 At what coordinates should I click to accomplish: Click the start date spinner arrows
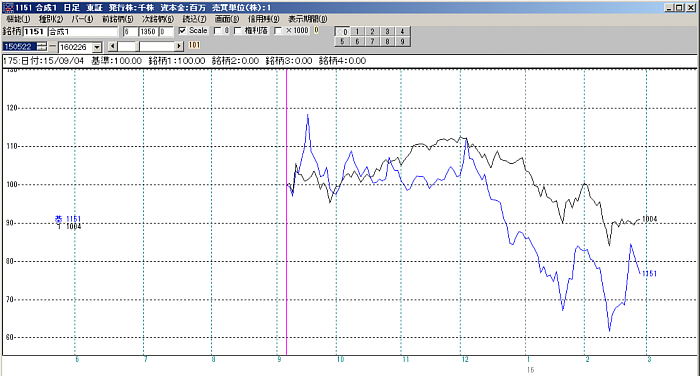pyautogui.click(x=42, y=46)
